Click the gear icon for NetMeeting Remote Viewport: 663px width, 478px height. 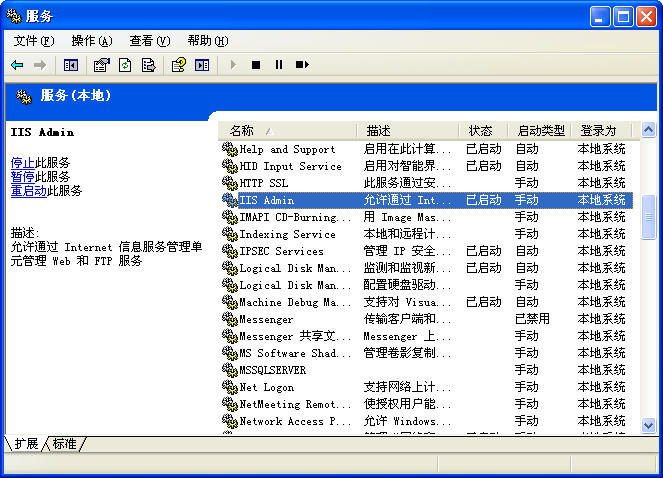tap(230, 404)
